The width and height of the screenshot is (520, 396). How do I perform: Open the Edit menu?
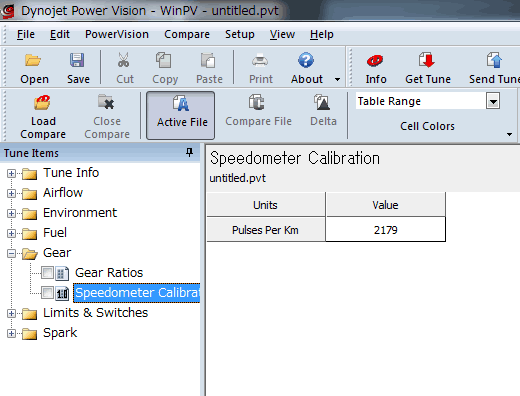click(x=60, y=34)
